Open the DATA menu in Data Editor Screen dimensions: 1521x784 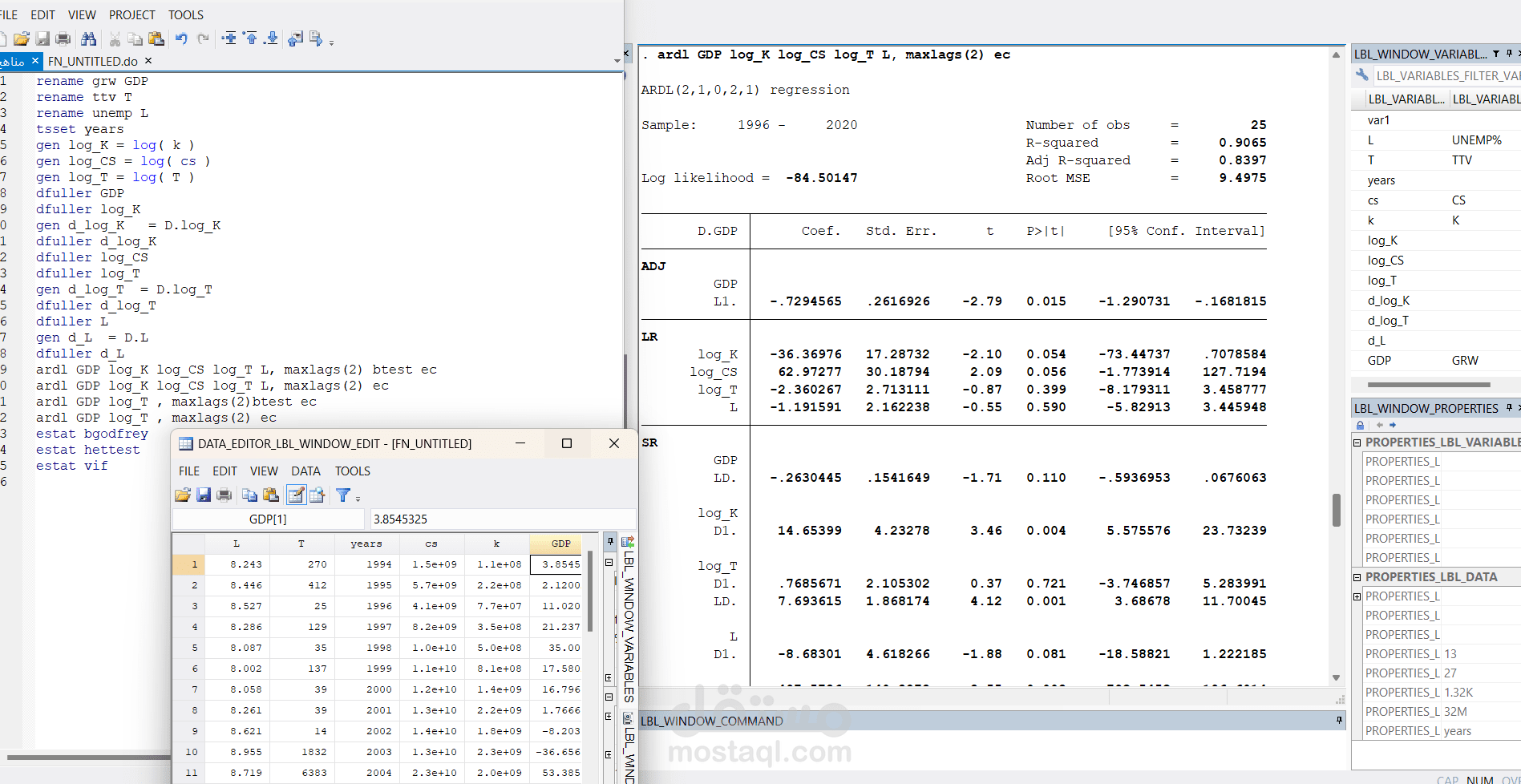[x=305, y=471]
